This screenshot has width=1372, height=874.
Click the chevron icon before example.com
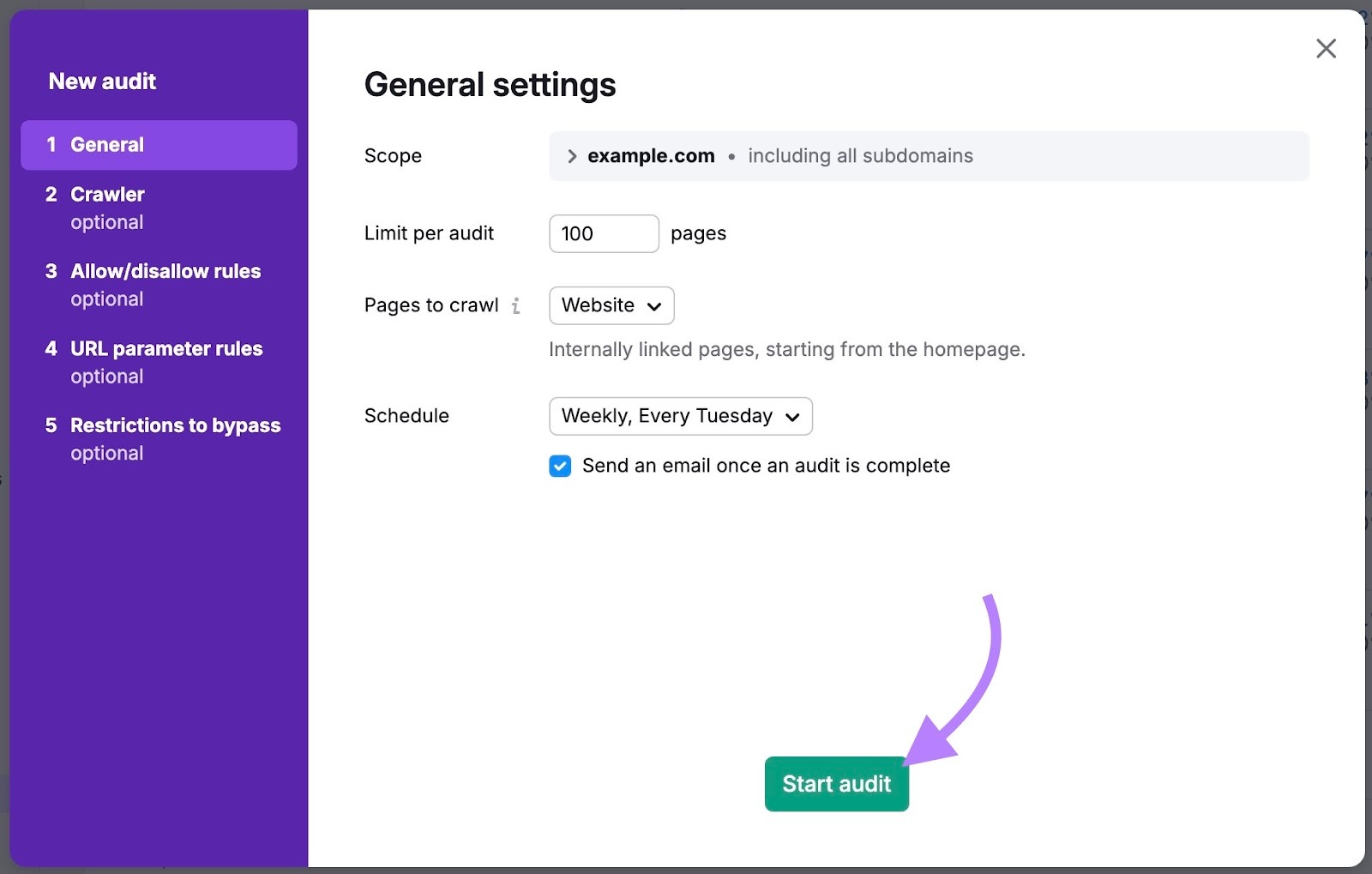(x=570, y=156)
